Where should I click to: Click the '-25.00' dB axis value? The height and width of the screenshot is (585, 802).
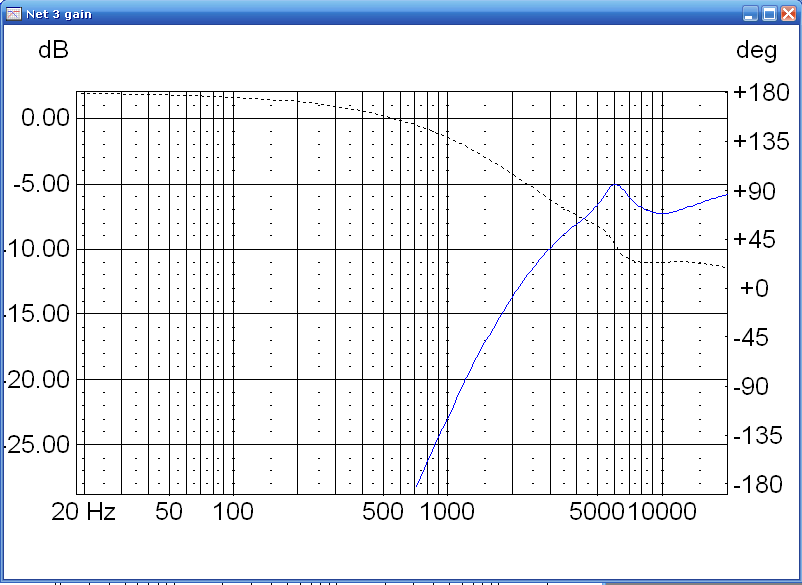[36, 444]
